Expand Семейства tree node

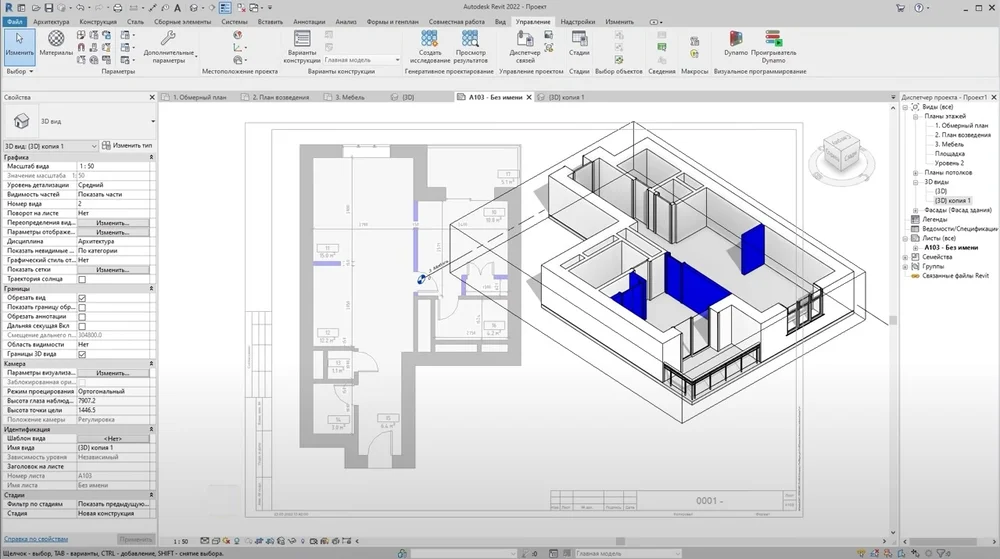(906, 257)
